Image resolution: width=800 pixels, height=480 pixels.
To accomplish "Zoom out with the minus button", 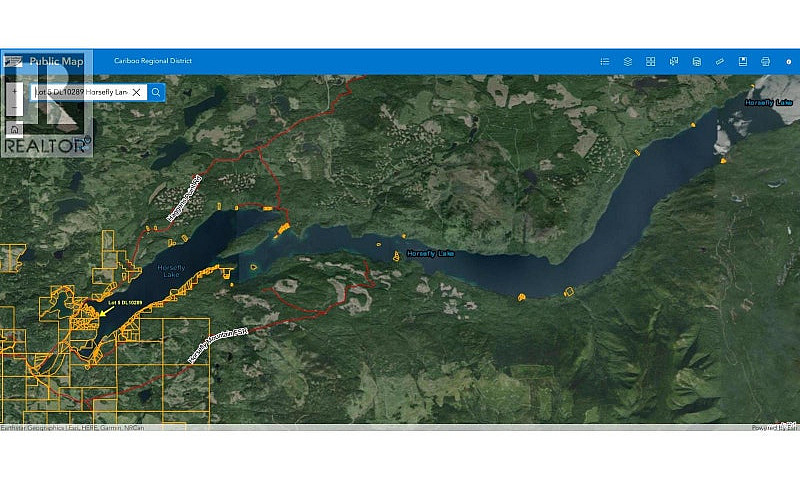I will pos(14,108).
